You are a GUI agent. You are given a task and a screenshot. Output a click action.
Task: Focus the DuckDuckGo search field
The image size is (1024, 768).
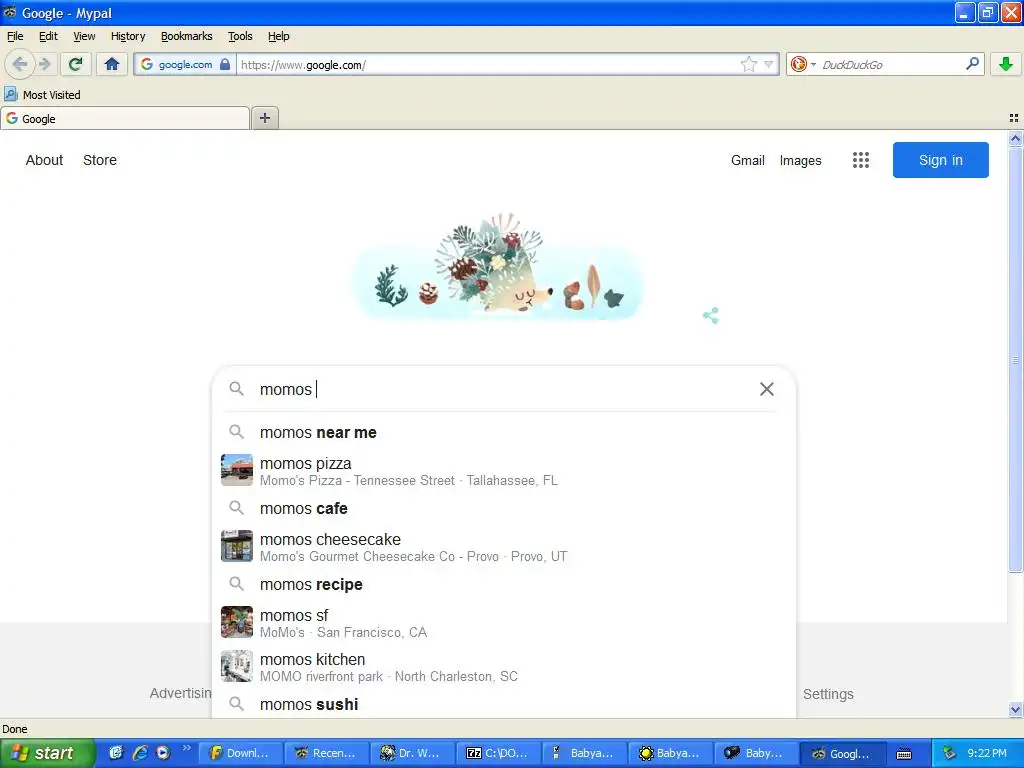891,64
